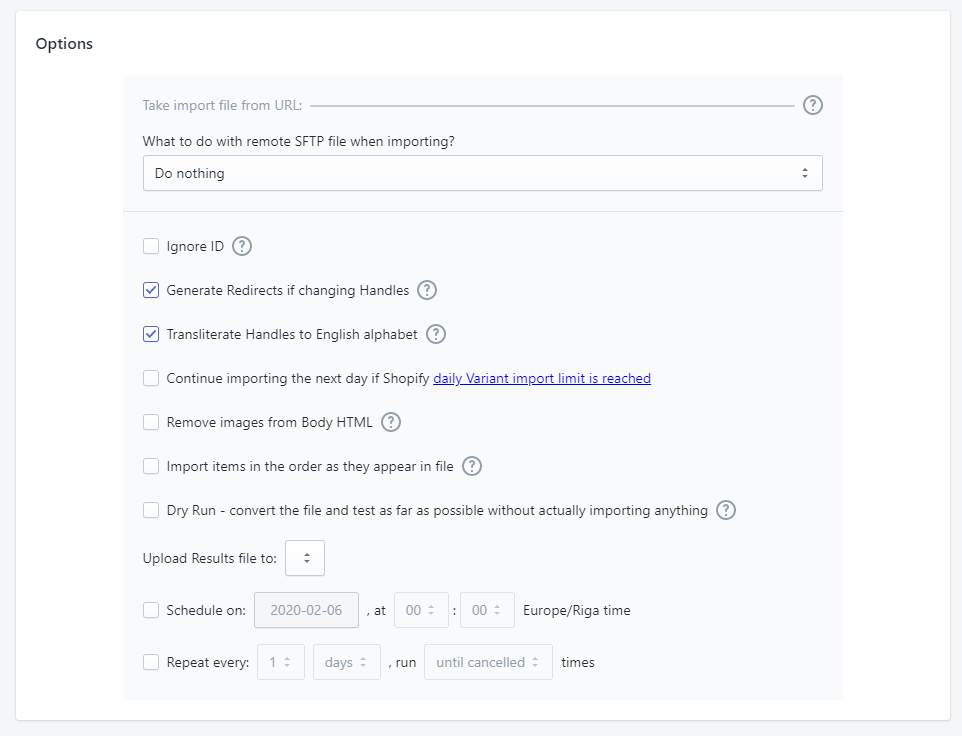Click help icon next to Take import file from URL
Image resolution: width=962 pixels, height=736 pixels.
tap(813, 105)
